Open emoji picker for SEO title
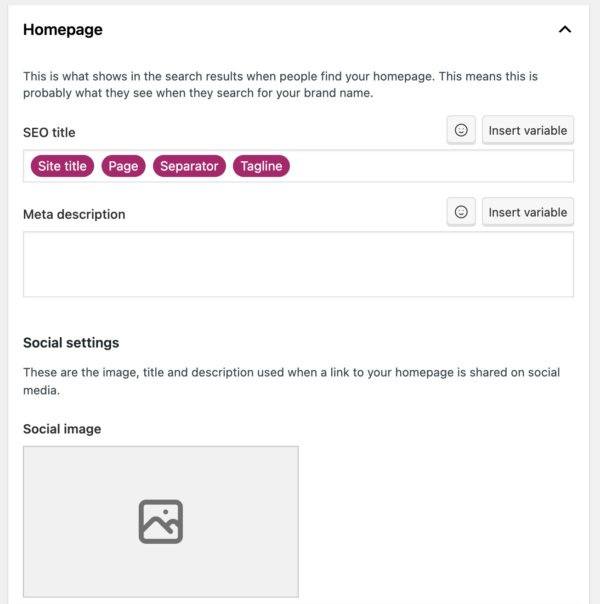Screen dimensions: 600x604 pyautogui.click(x=461, y=130)
